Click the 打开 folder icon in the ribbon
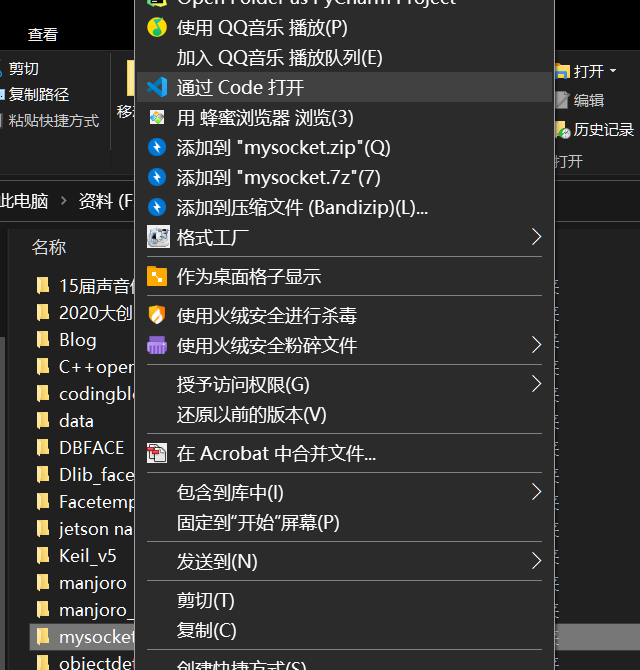The width and height of the screenshot is (640, 670). (563, 71)
